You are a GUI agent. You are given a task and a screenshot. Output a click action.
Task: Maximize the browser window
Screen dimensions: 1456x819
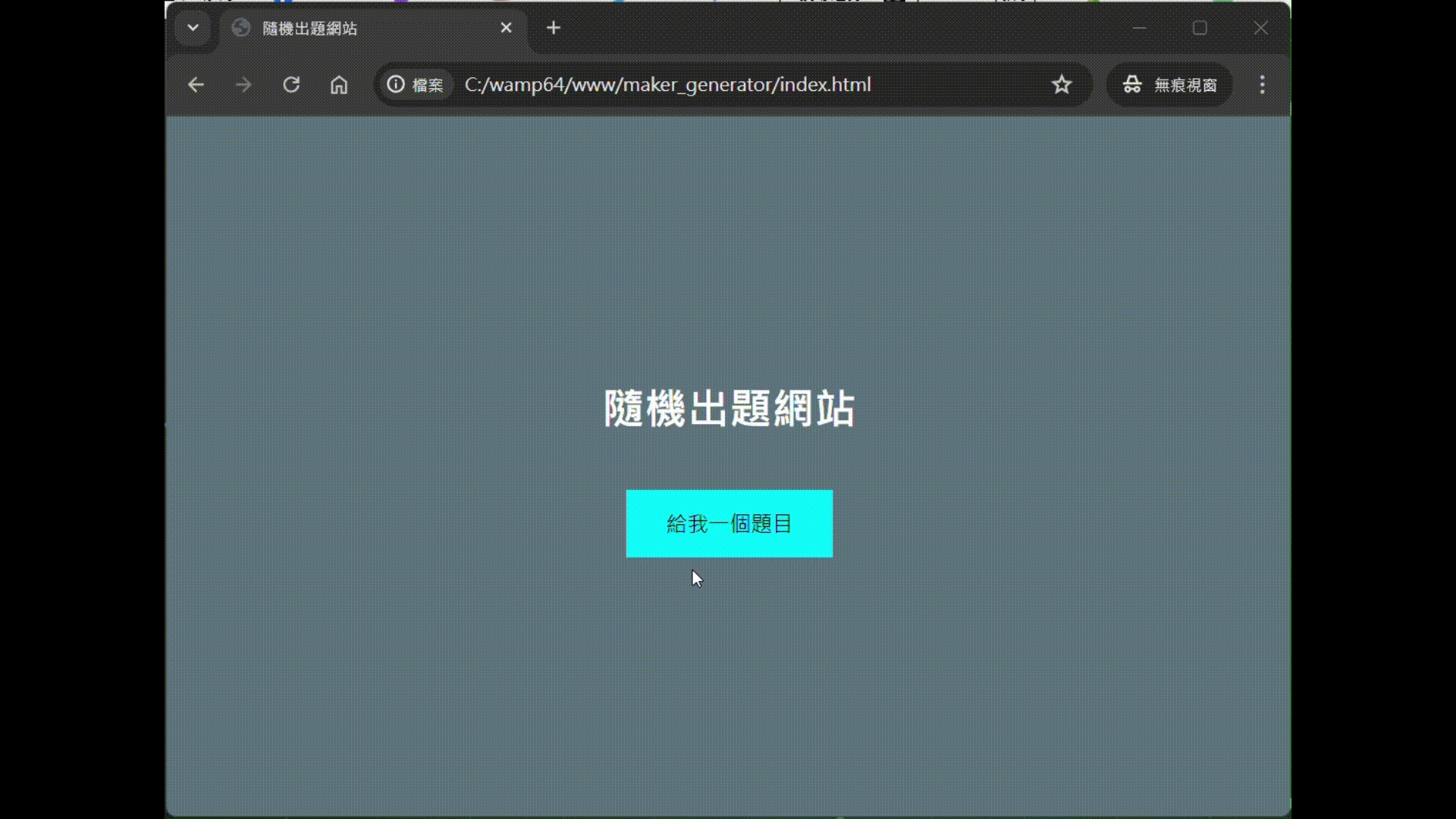pyautogui.click(x=1200, y=28)
